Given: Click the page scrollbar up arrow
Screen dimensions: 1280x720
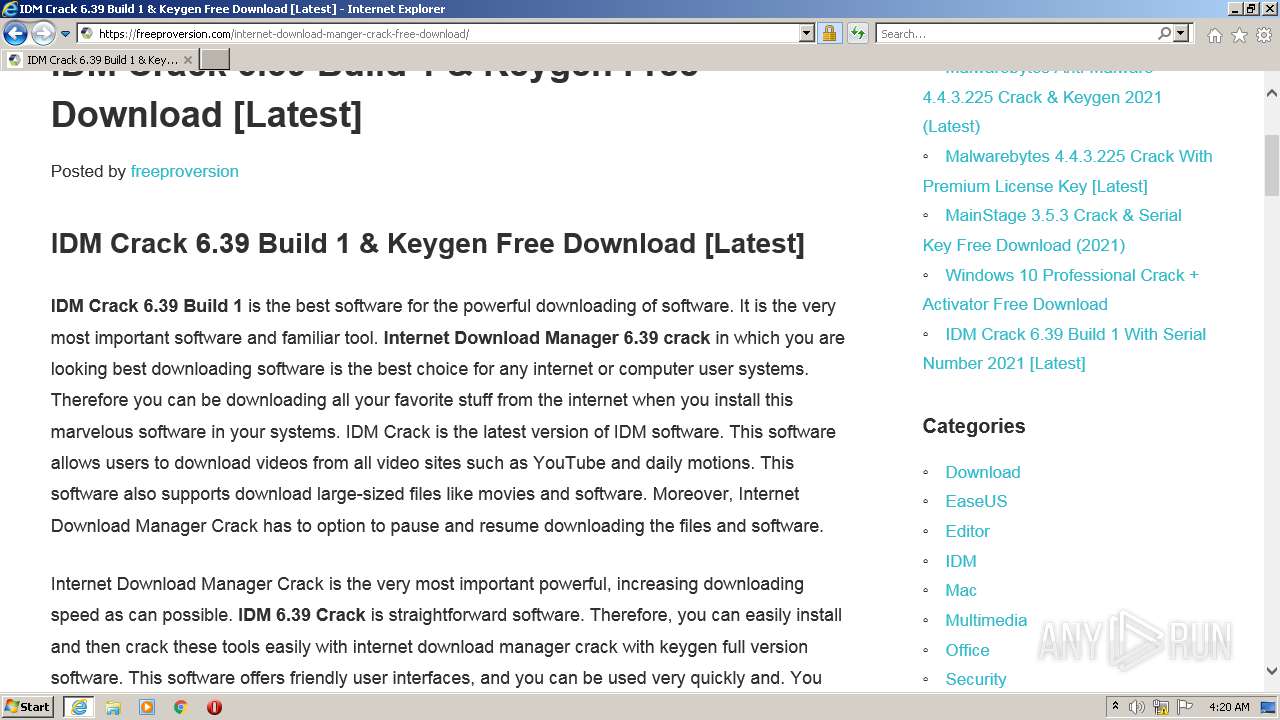Looking at the screenshot, I should pos(1271,94).
